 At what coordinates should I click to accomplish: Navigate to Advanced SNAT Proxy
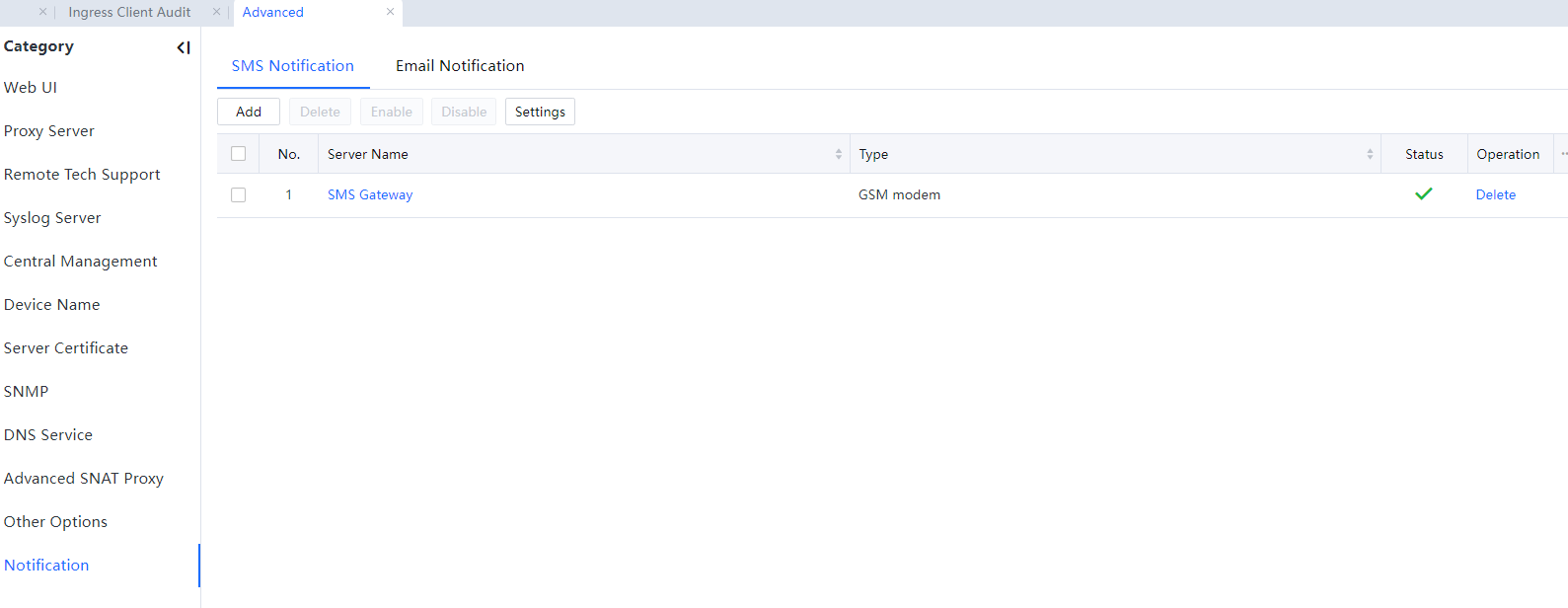(84, 479)
